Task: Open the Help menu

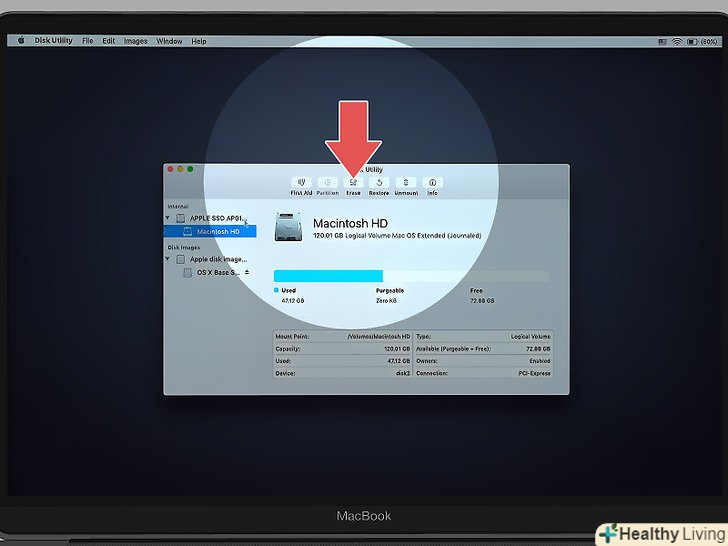Action: 199,41
